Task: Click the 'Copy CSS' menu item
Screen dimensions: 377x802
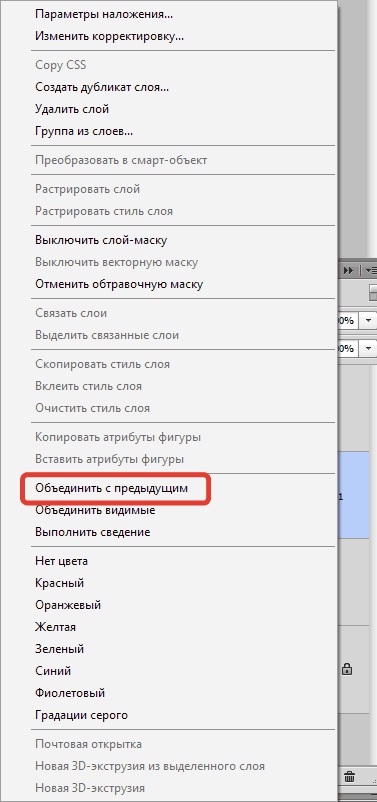Action: coord(61,65)
